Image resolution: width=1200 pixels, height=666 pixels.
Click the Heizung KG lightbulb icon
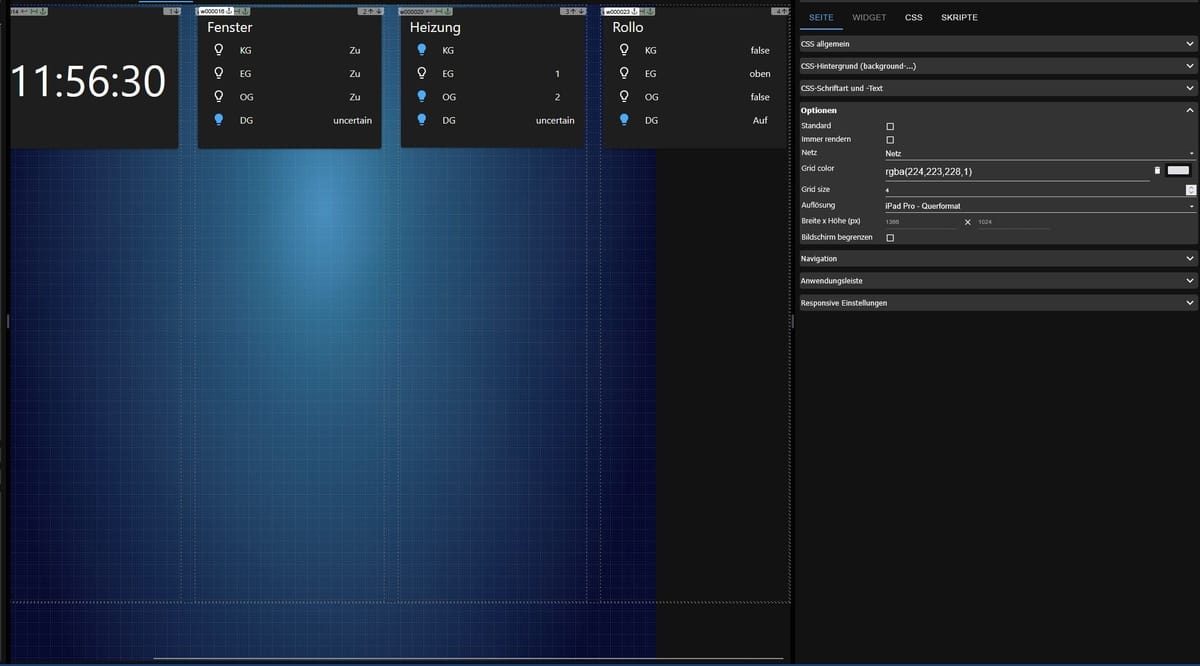coord(422,50)
